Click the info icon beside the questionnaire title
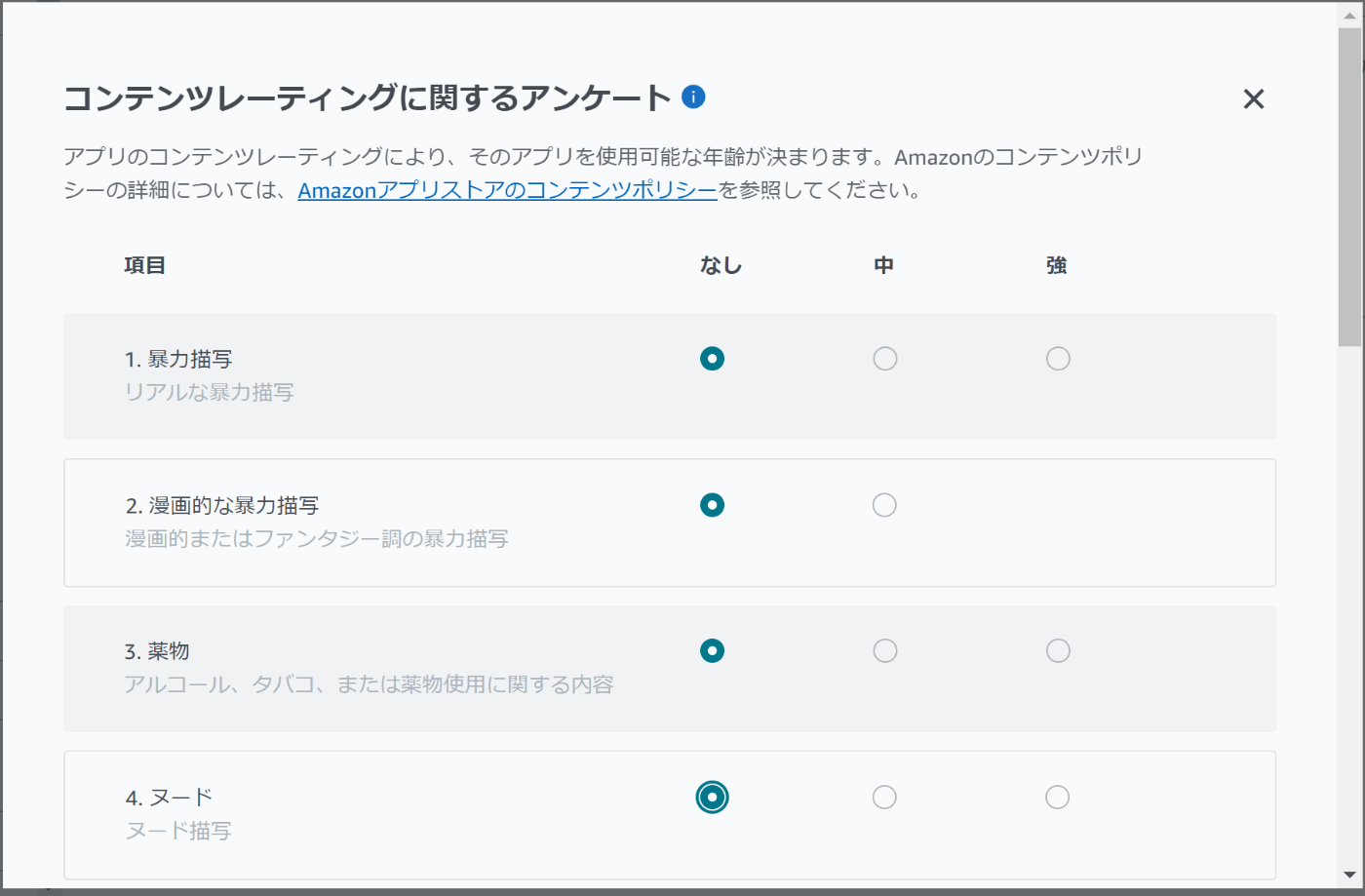 tap(693, 97)
